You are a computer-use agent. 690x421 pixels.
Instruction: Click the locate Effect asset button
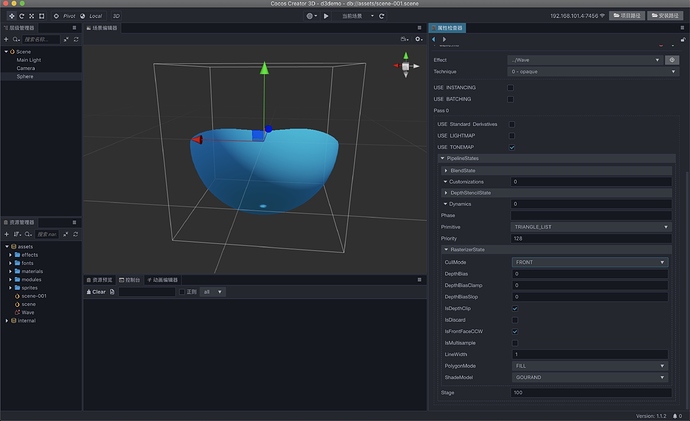click(673, 60)
